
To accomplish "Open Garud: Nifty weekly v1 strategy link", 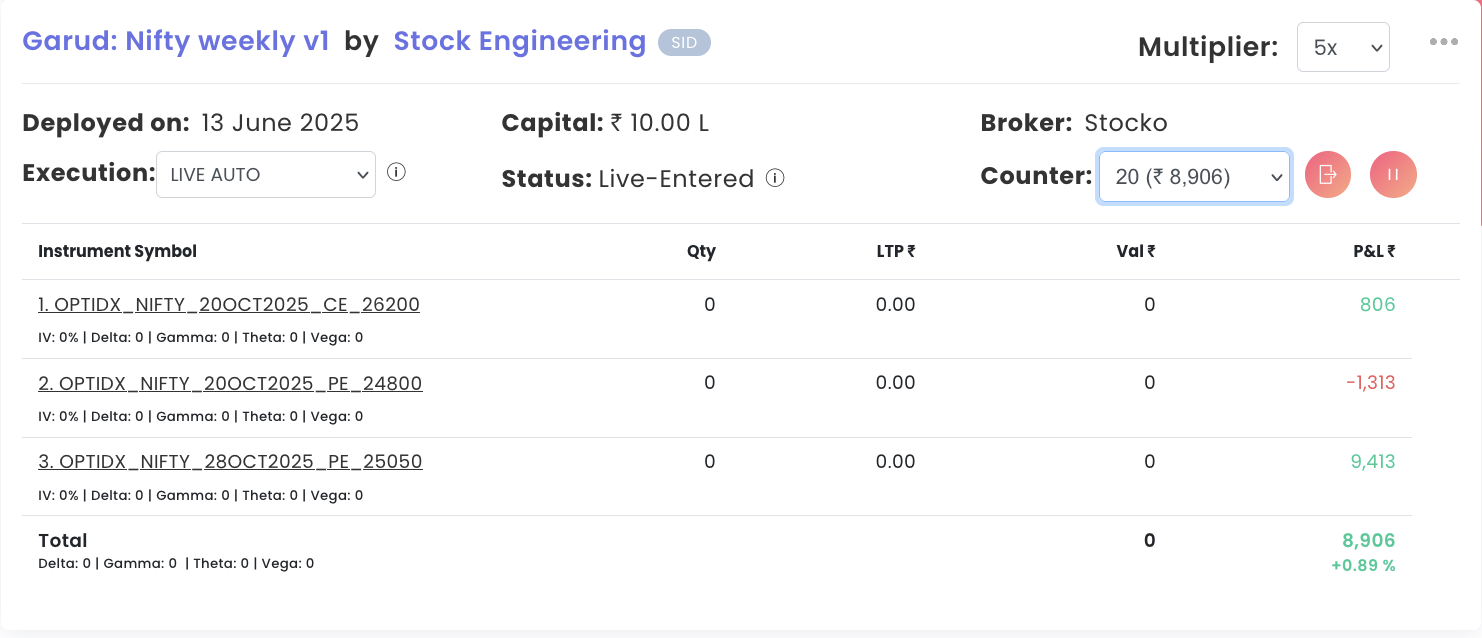I will click(x=176, y=41).
